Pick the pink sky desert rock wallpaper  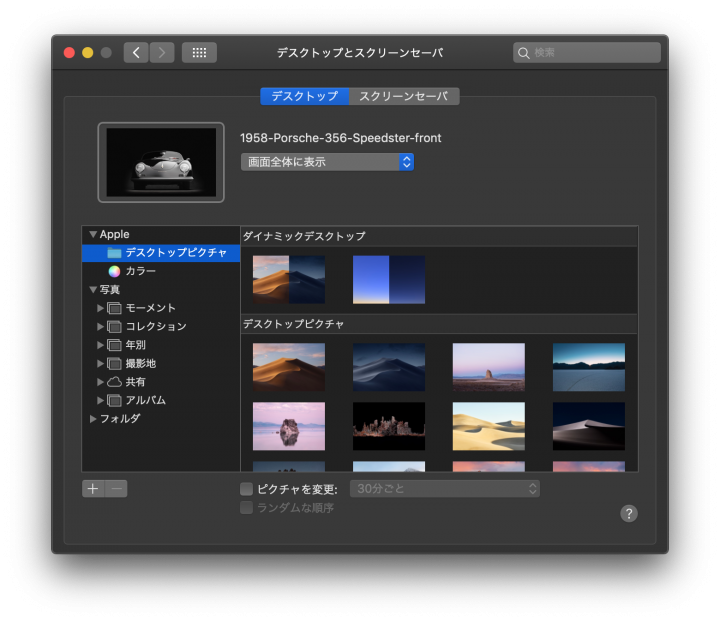coord(489,367)
